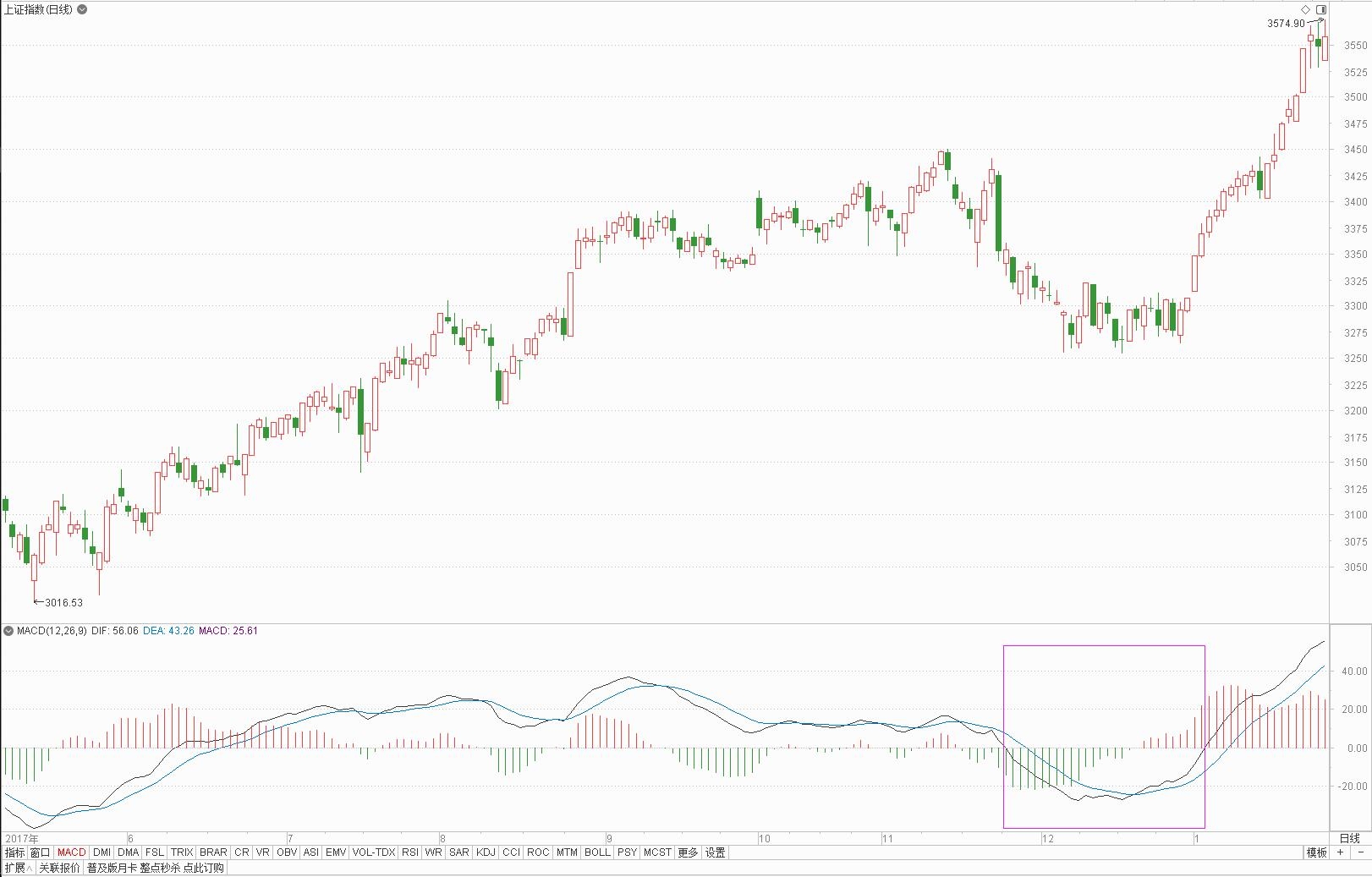Zoom out with the minus button
Image resolution: width=1372 pixels, height=877 pixels.
point(1360,852)
